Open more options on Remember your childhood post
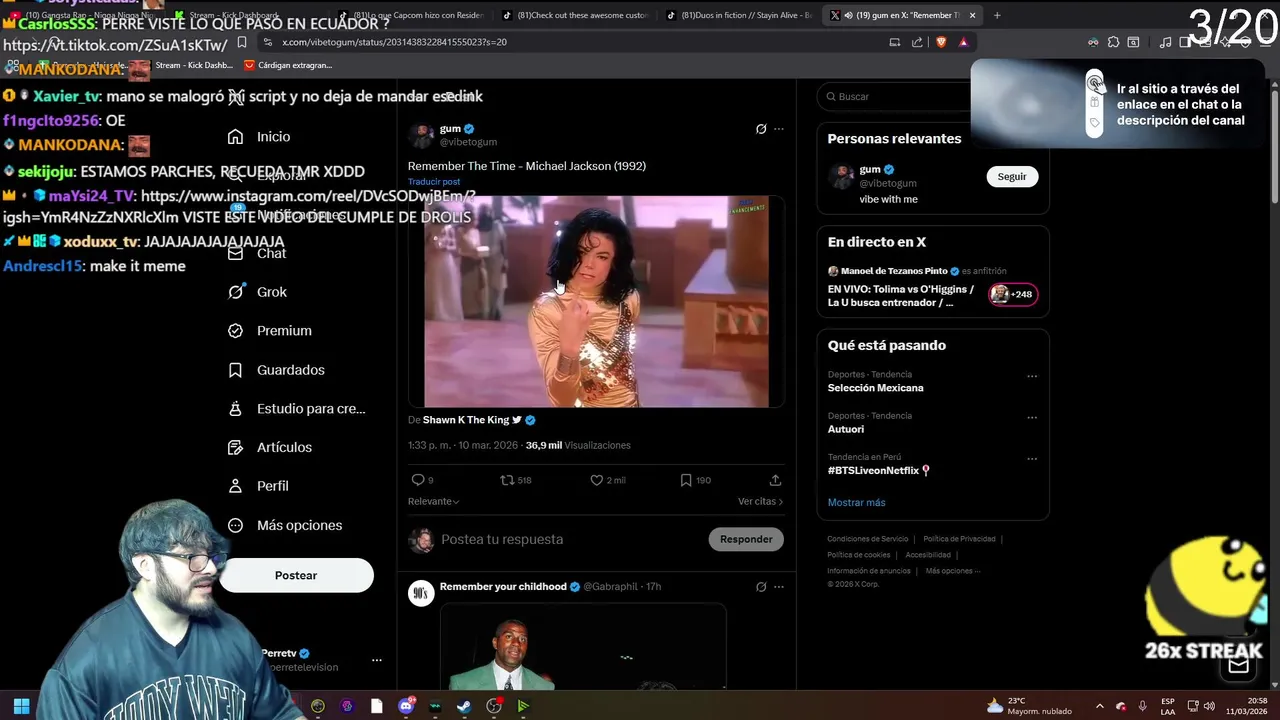 coord(779,587)
